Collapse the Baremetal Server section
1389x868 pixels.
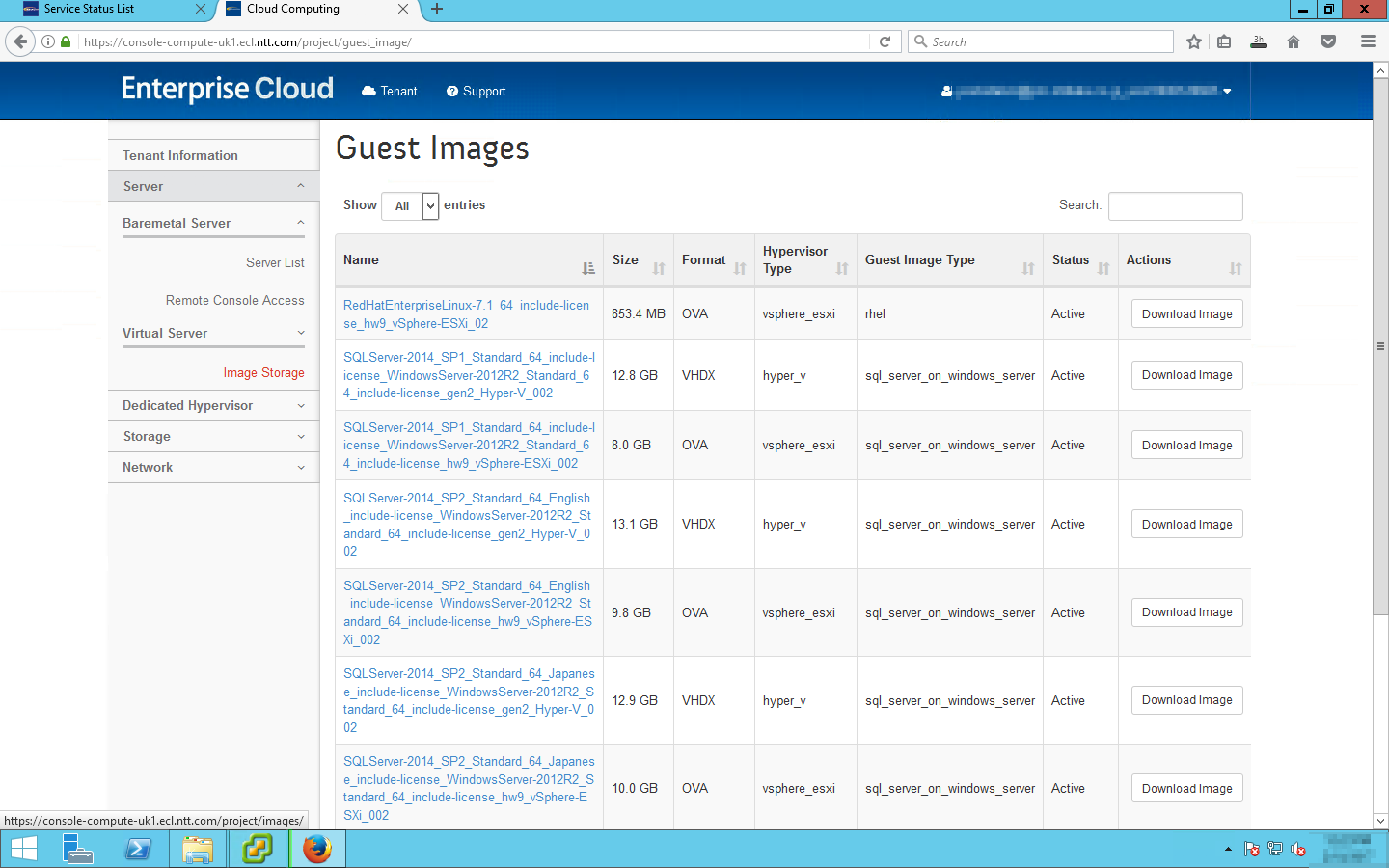point(213,223)
